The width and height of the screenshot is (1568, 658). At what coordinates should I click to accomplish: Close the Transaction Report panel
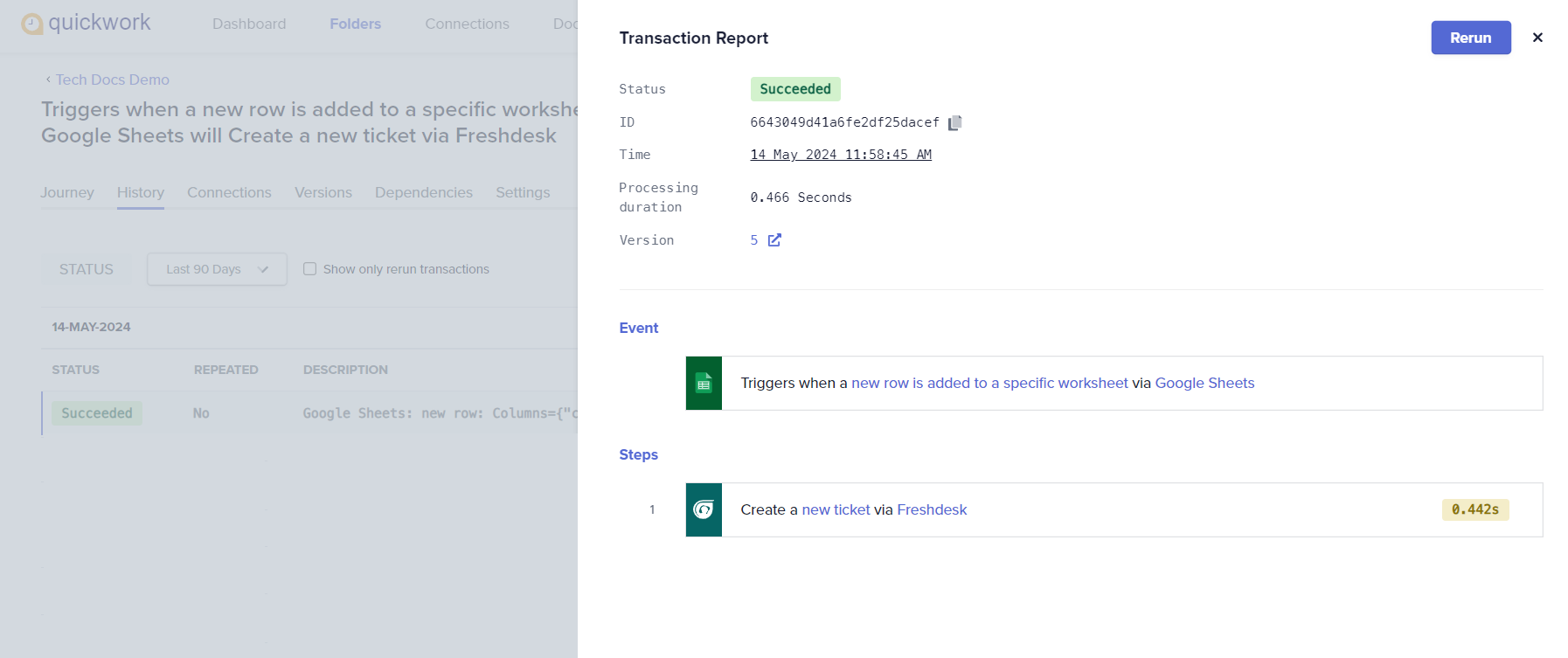[1537, 38]
